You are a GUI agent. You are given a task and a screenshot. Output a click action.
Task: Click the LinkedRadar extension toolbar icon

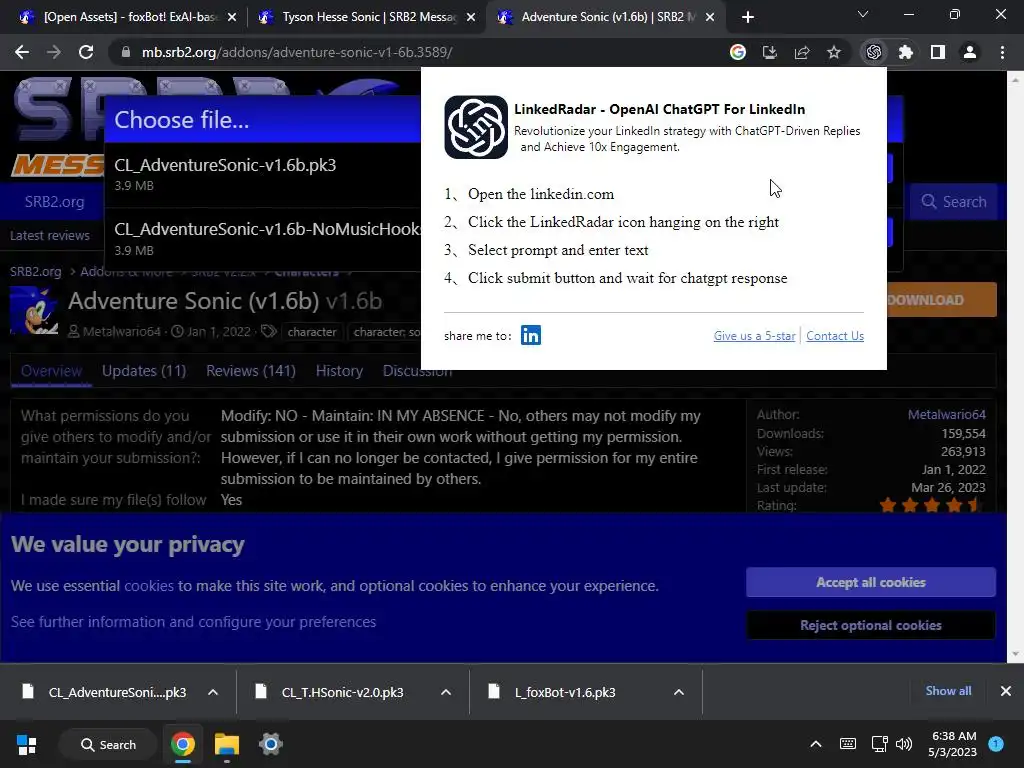[x=874, y=52]
